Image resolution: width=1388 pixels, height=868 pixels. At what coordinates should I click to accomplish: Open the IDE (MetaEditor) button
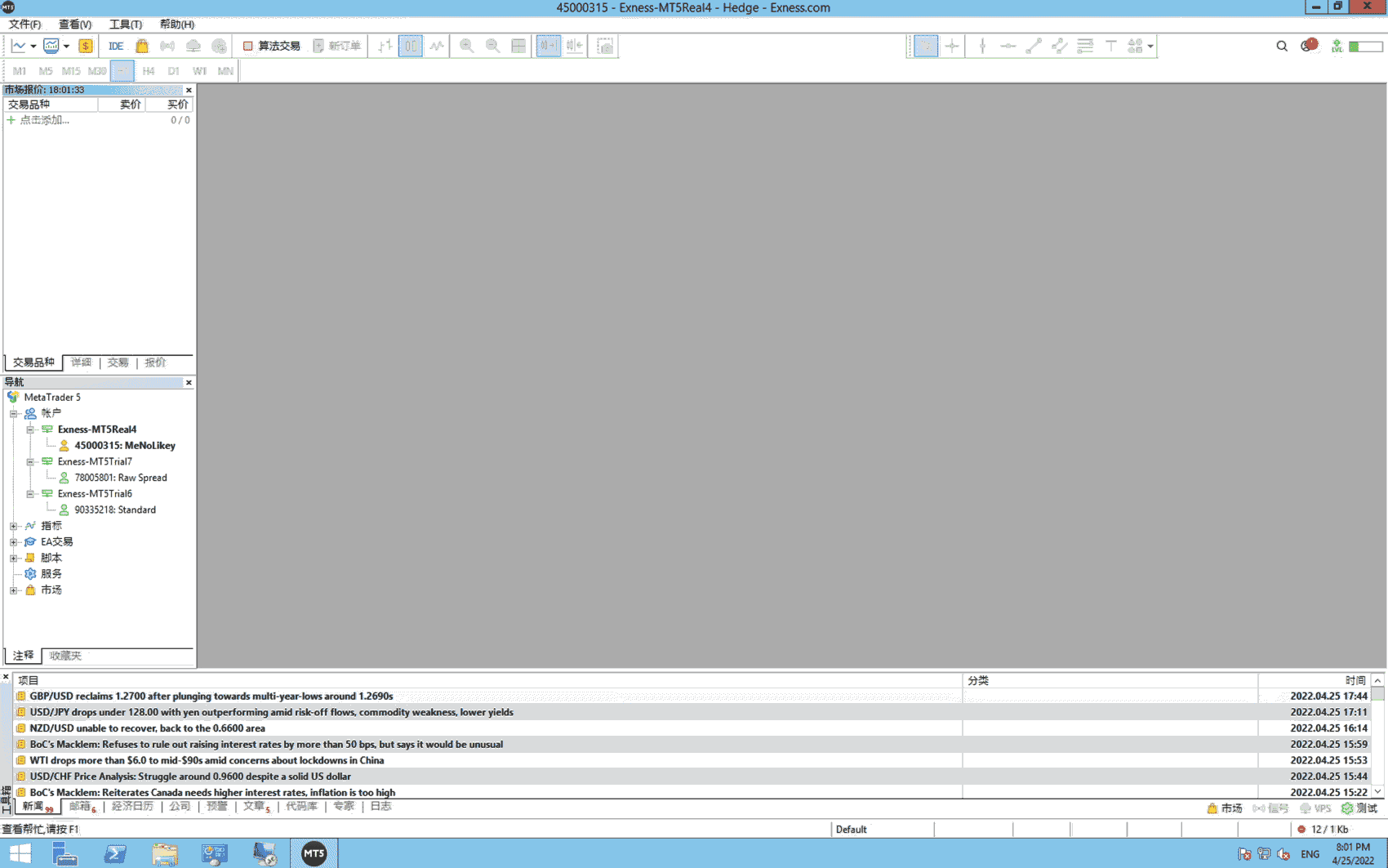tap(116, 47)
